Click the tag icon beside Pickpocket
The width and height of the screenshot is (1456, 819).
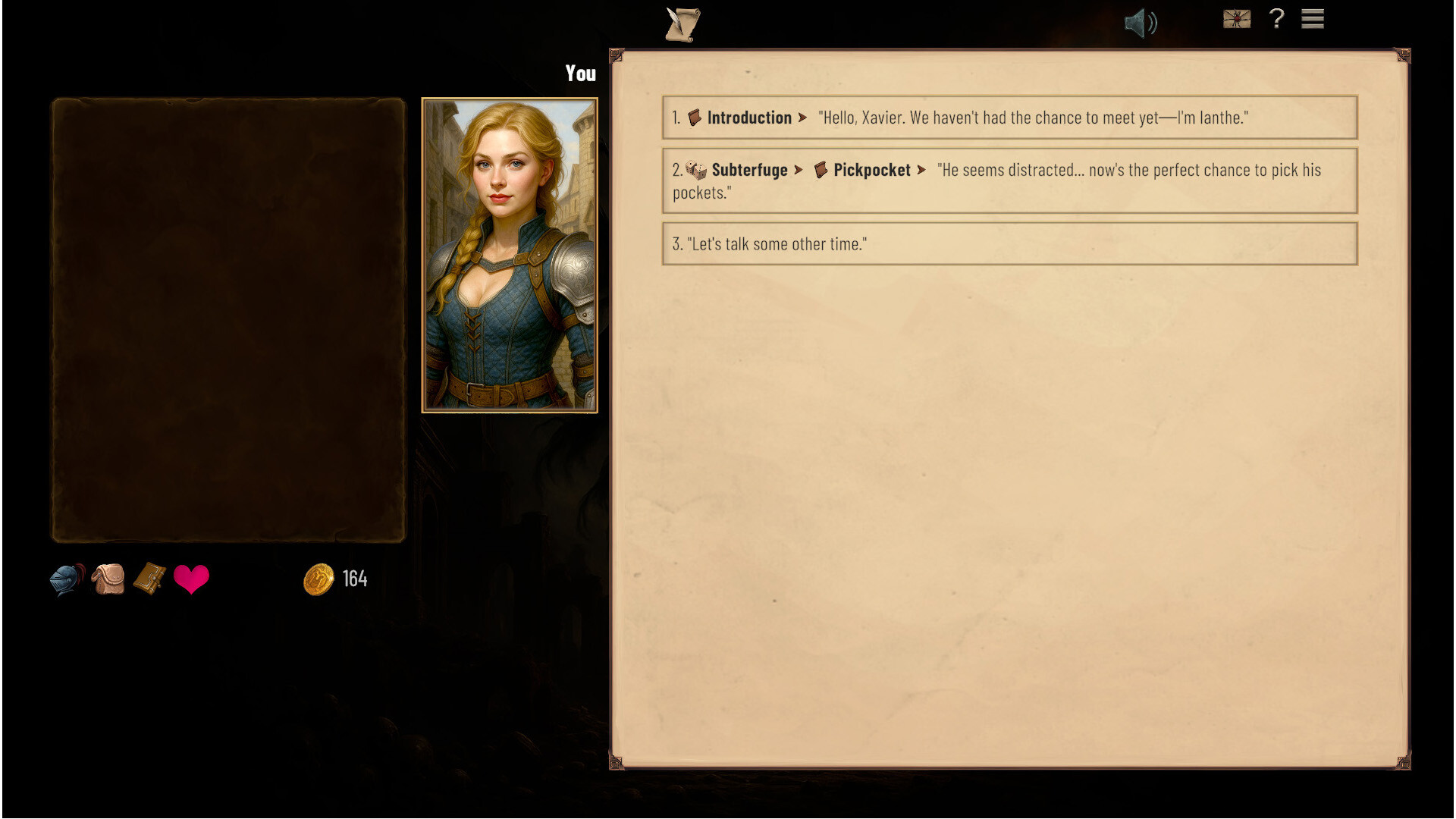pyautogui.click(x=821, y=170)
